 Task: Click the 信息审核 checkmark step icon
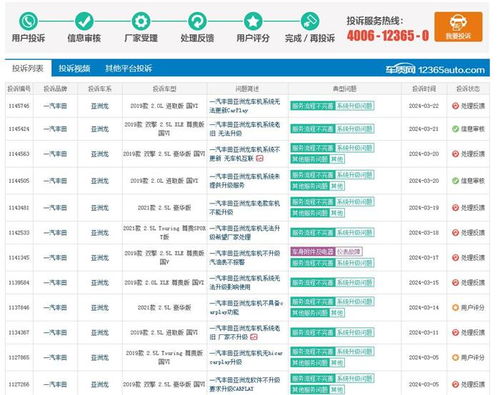click(84, 21)
